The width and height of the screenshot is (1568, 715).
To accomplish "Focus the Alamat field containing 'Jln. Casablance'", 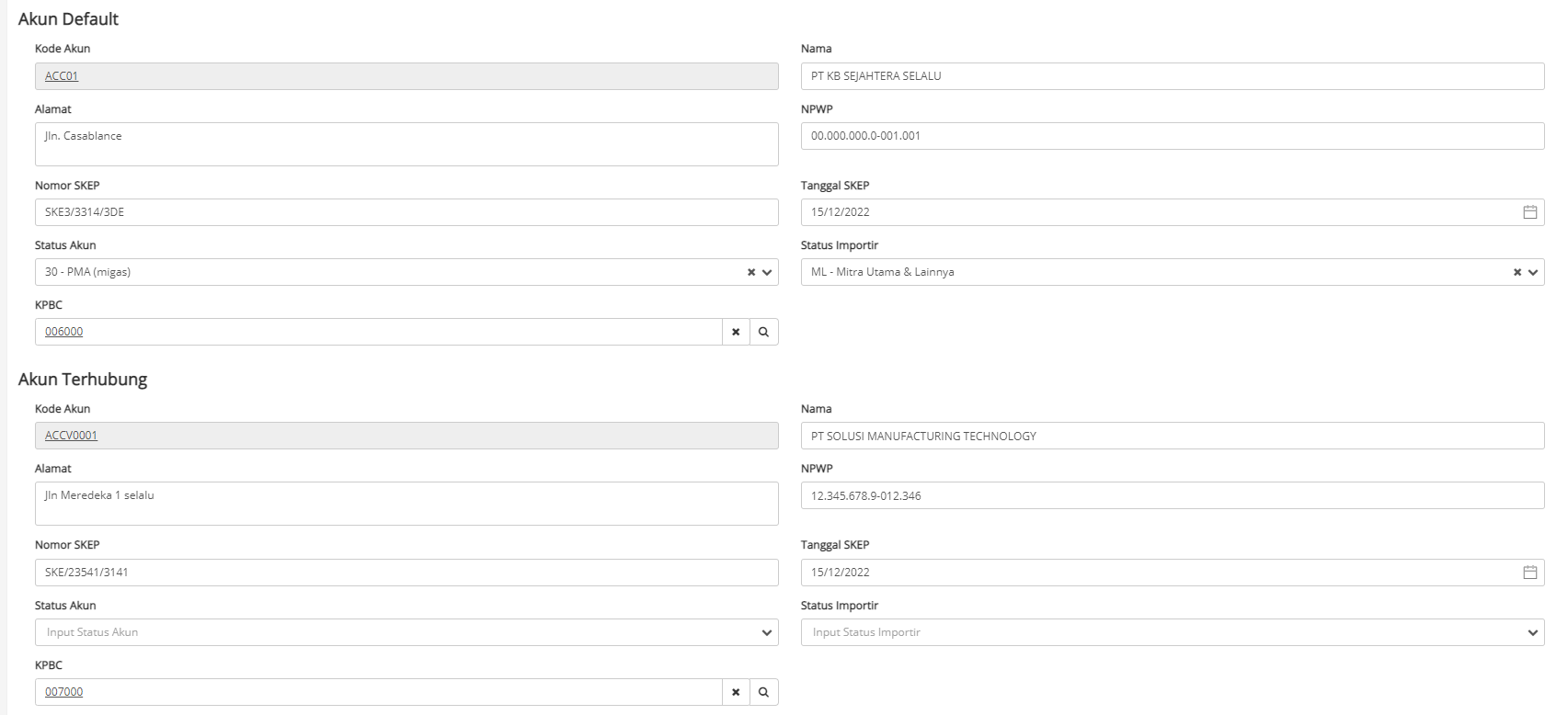I will pos(406,144).
